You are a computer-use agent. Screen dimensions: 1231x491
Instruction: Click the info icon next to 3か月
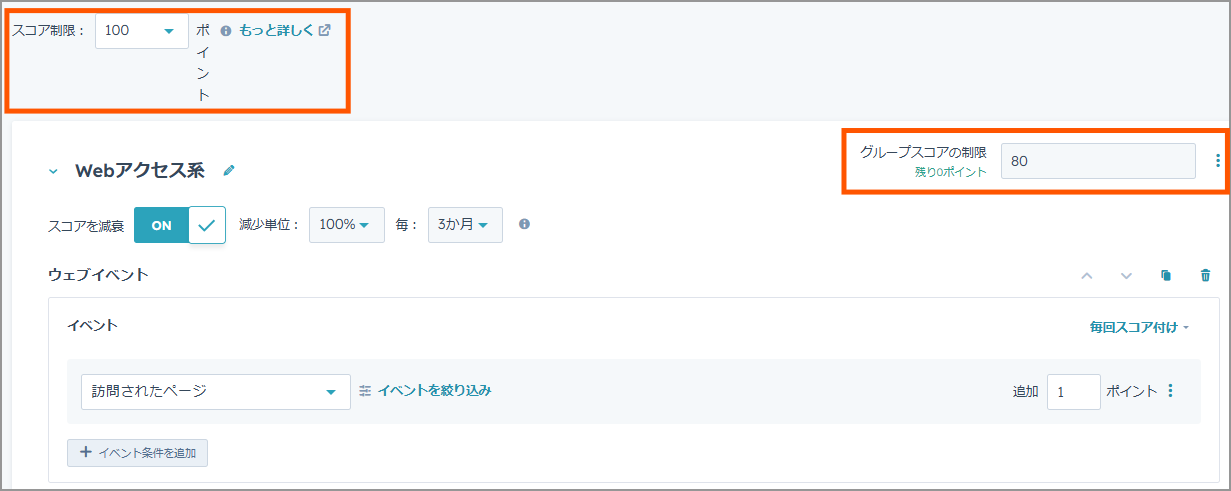pos(524,224)
